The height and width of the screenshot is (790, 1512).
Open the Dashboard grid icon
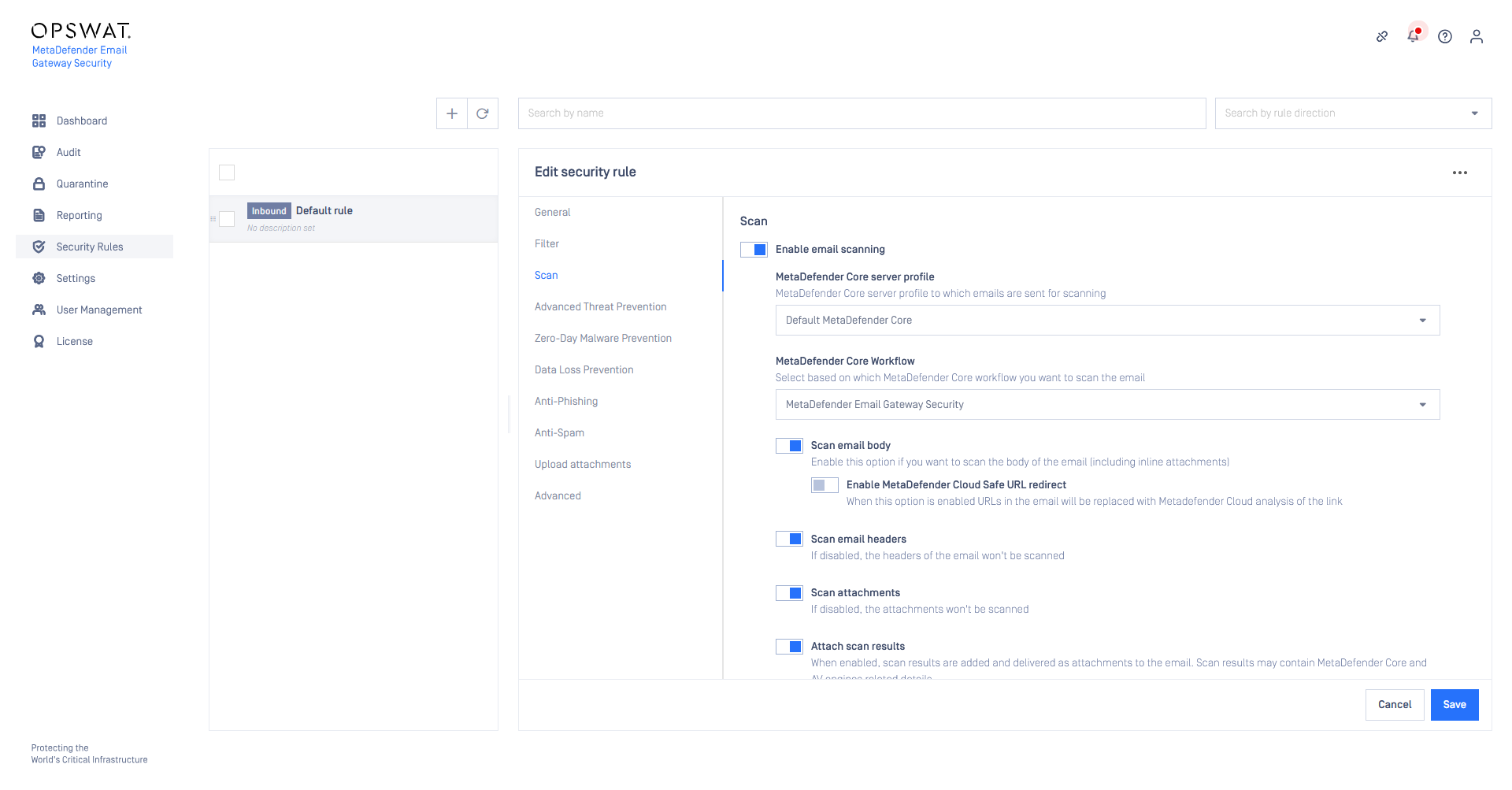click(x=39, y=121)
